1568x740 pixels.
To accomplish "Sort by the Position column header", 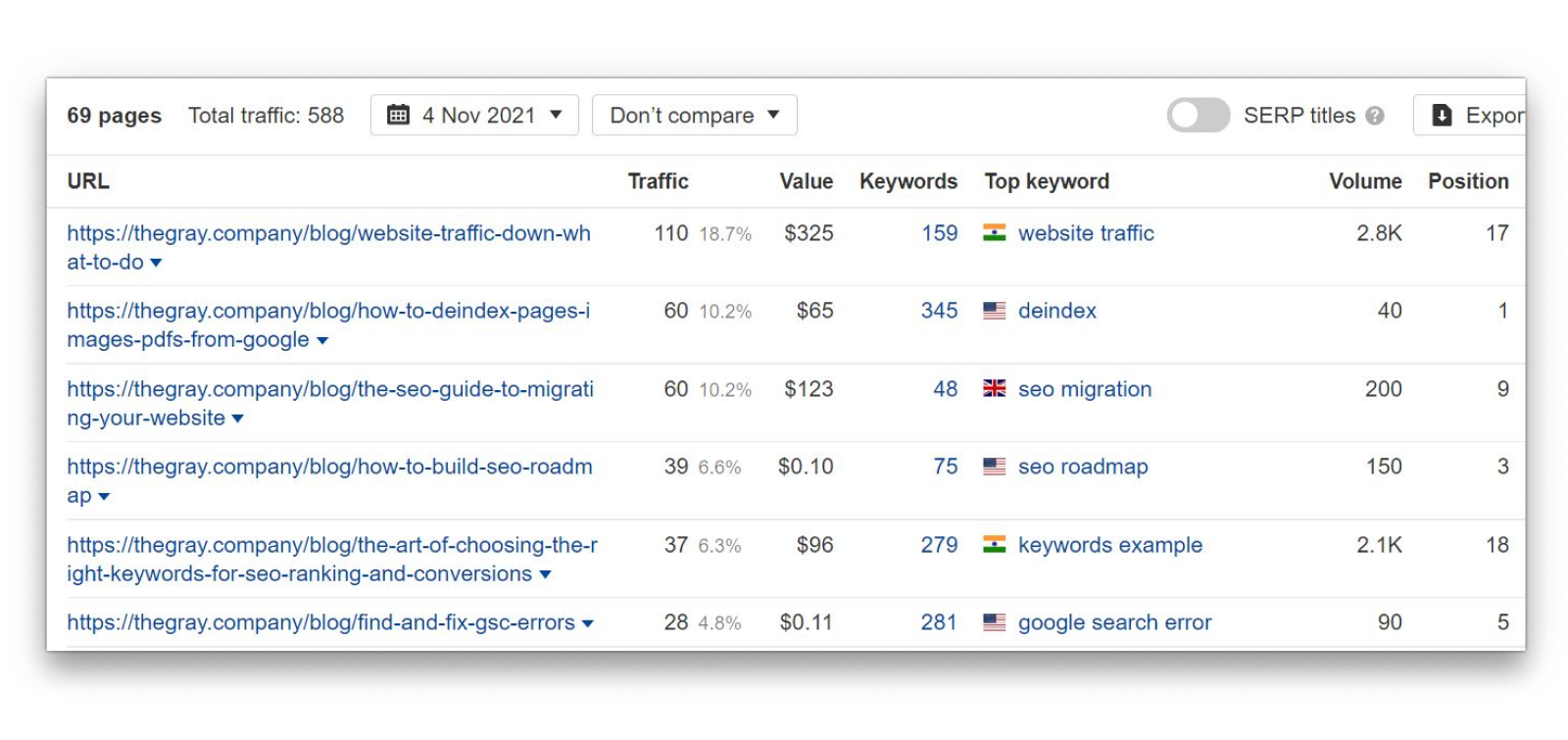I will [x=1467, y=181].
